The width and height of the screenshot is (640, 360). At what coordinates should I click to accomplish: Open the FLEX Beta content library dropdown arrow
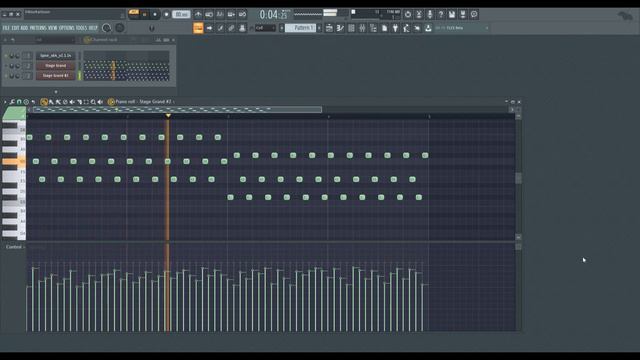(487, 28)
